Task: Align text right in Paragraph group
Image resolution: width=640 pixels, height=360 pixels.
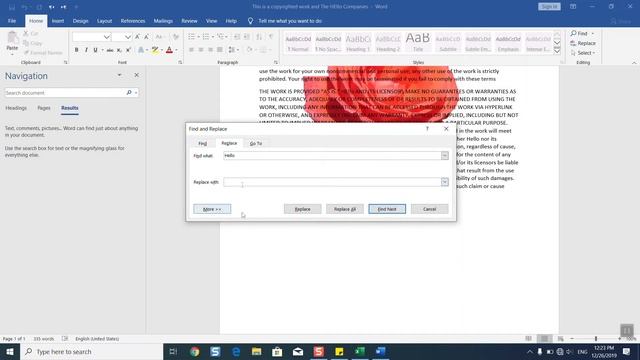Action: coord(210,50)
